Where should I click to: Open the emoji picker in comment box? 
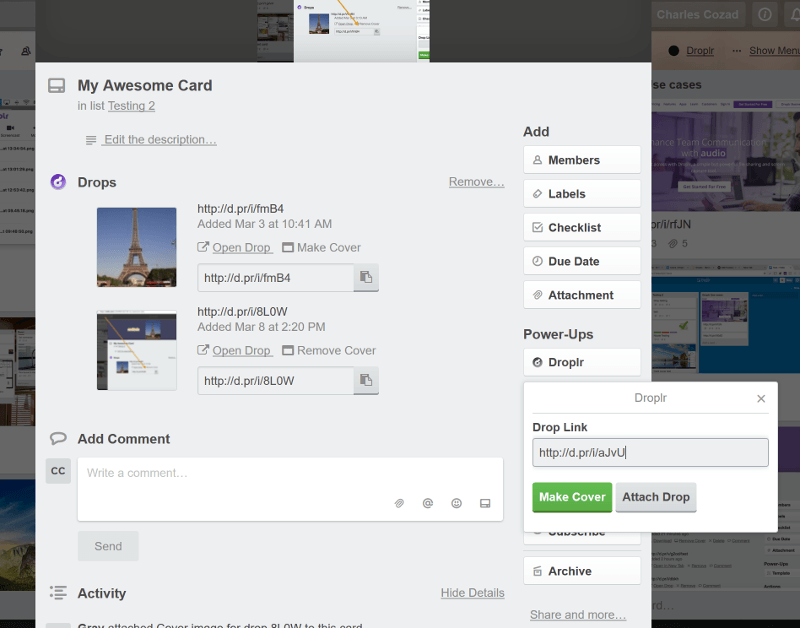456,503
